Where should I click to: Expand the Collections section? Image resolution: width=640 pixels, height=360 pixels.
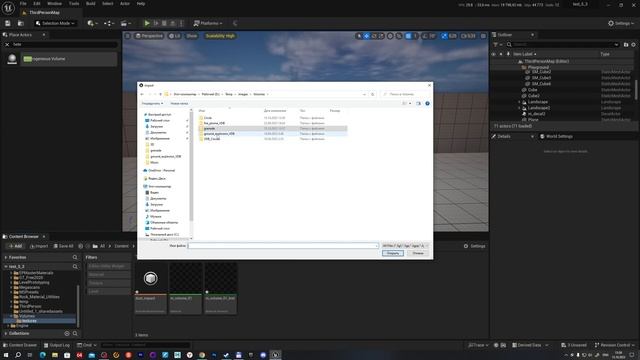(x=6, y=333)
